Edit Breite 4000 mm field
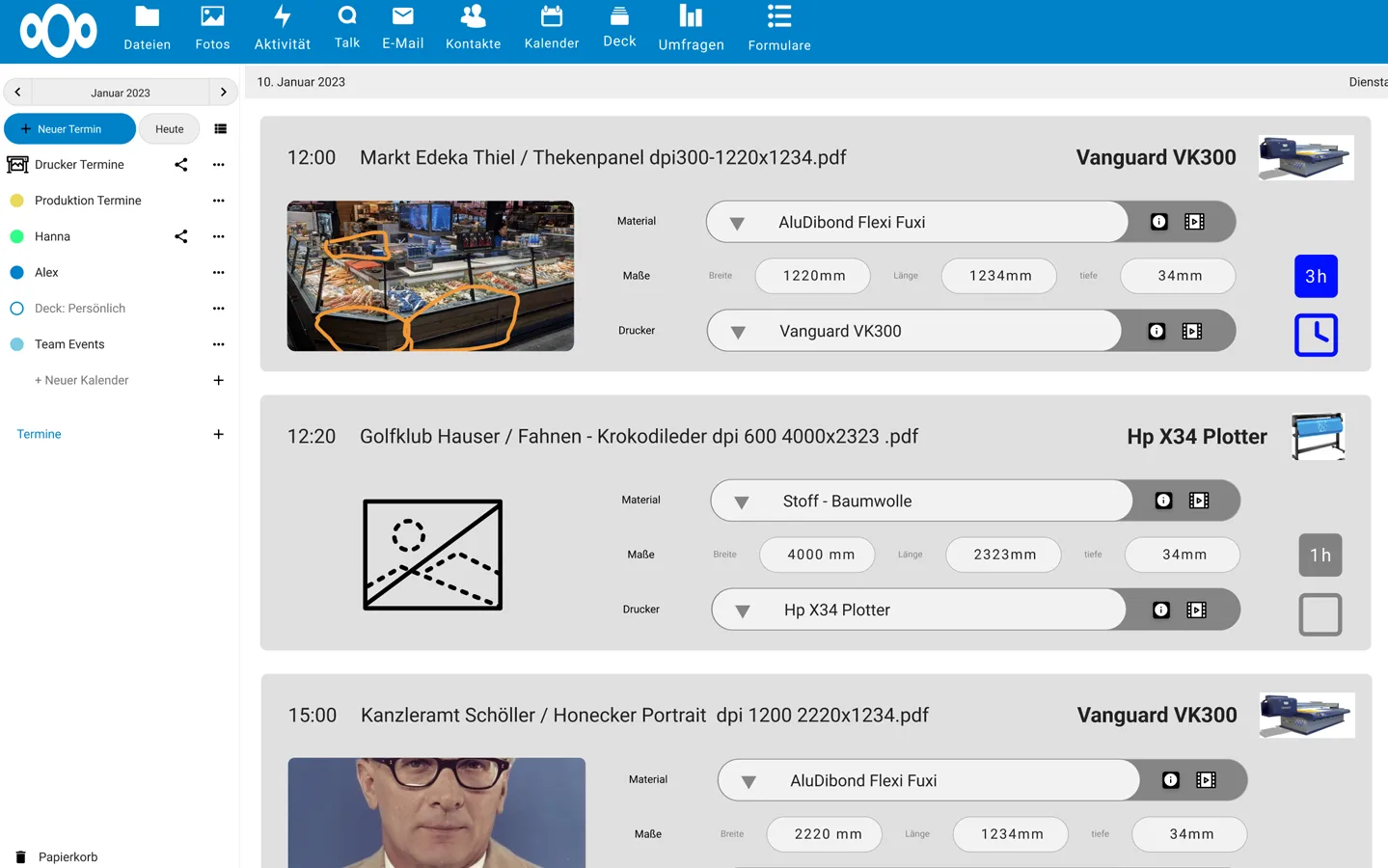Screen dimensions: 1388x868 (818, 555)
